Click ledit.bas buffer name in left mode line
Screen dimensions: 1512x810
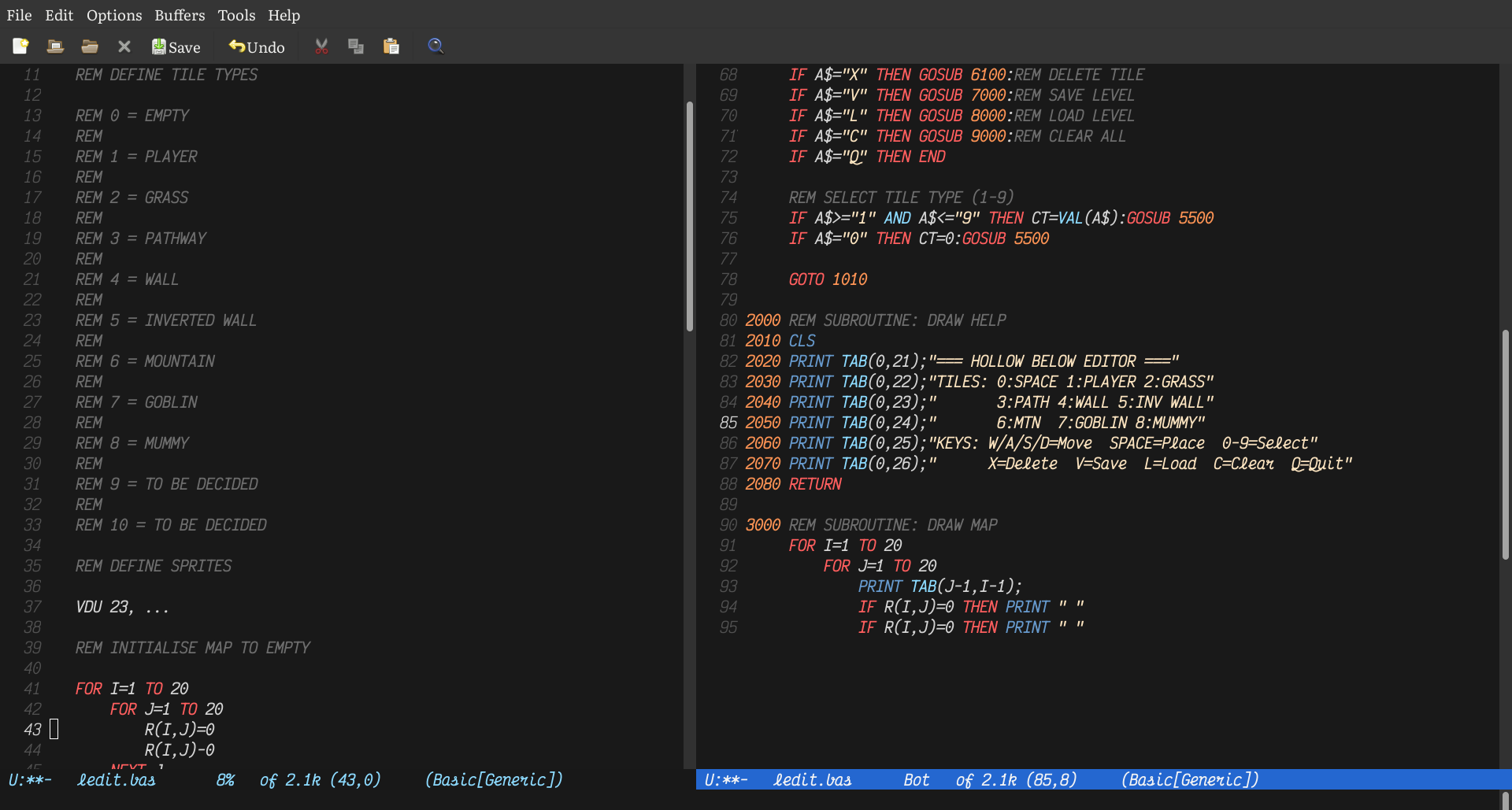[x=117, y=780]
